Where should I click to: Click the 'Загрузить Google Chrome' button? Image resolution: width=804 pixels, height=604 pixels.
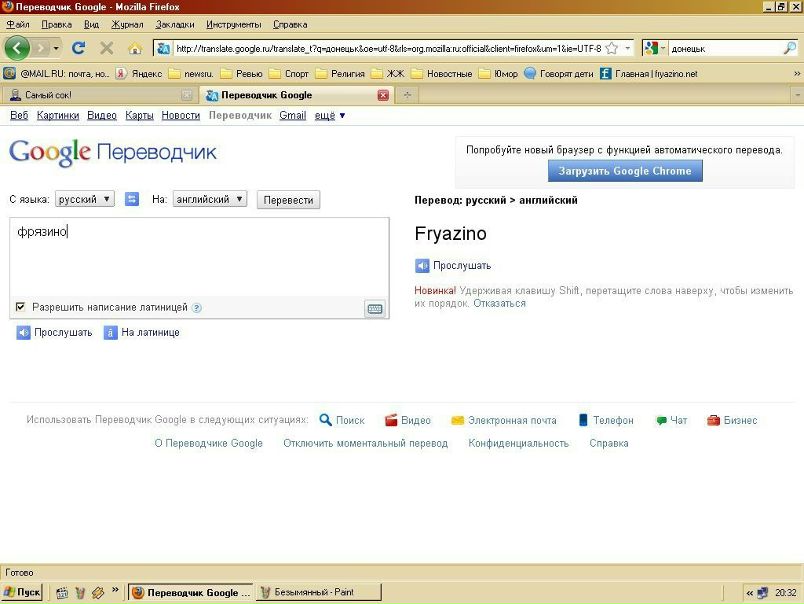625,171
